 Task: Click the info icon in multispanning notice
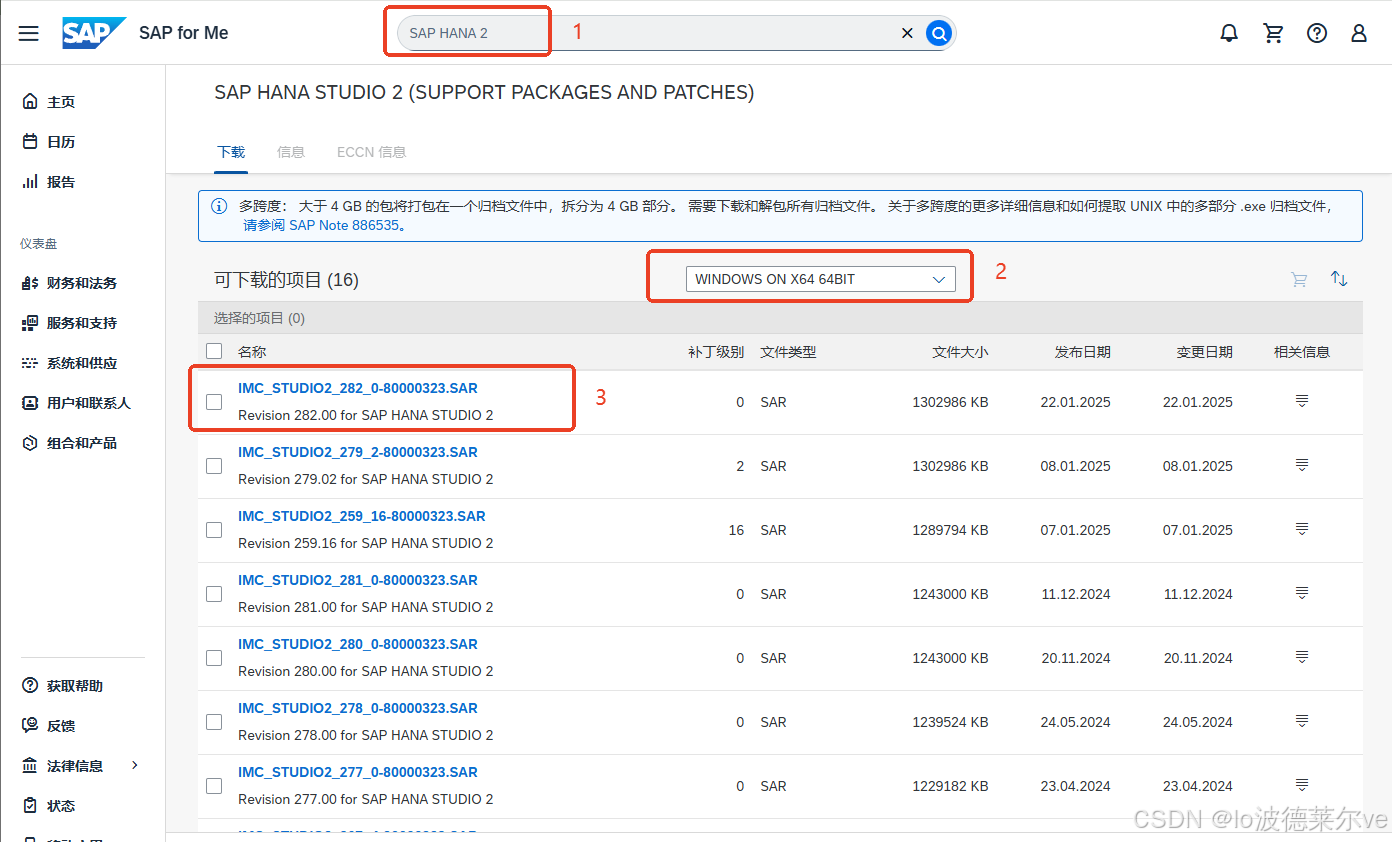[219, 206]
